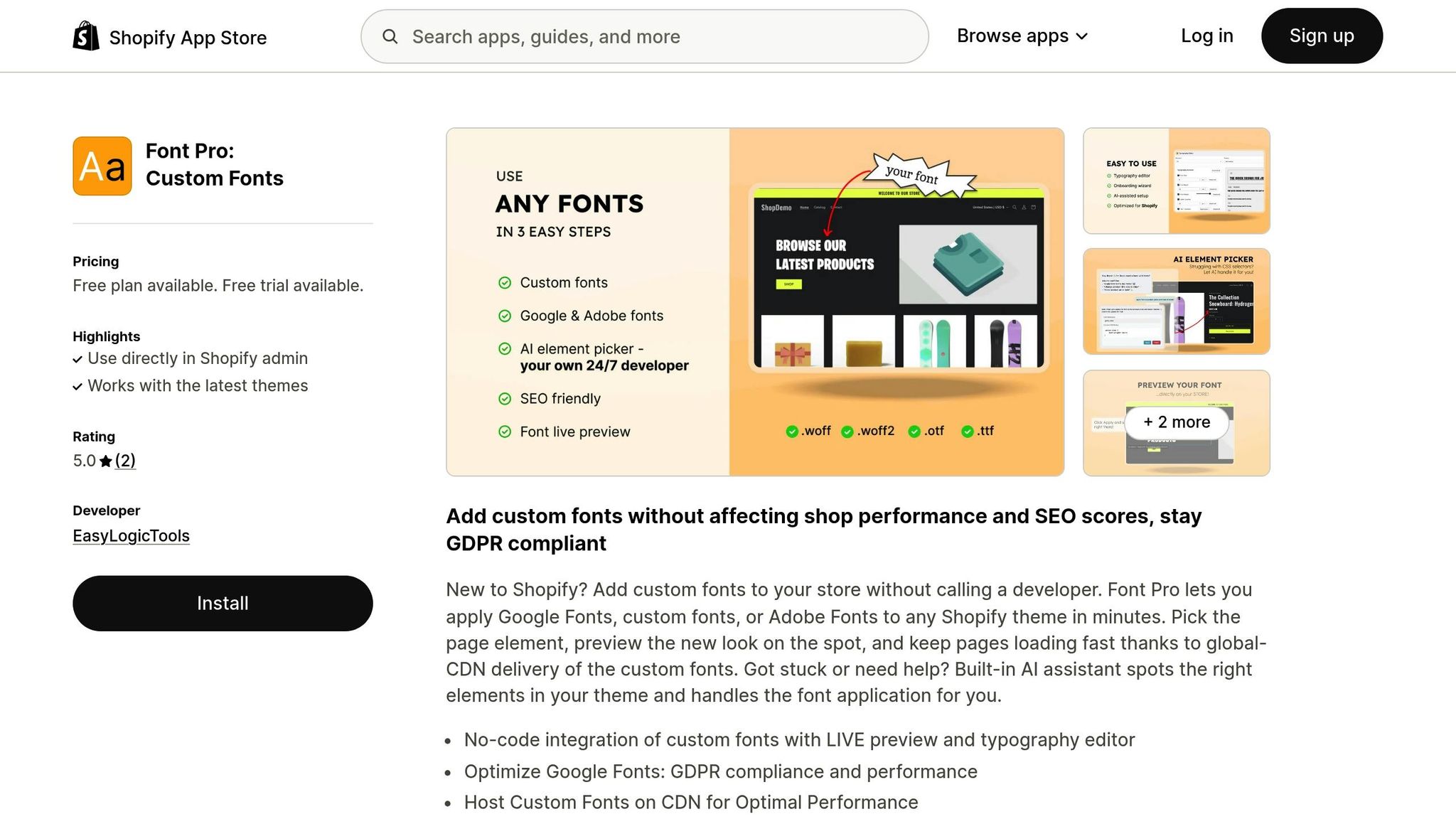Click the Pricing section label
Screen dimensions: 1456x819
pyautogui.click(x=96, y=262)
